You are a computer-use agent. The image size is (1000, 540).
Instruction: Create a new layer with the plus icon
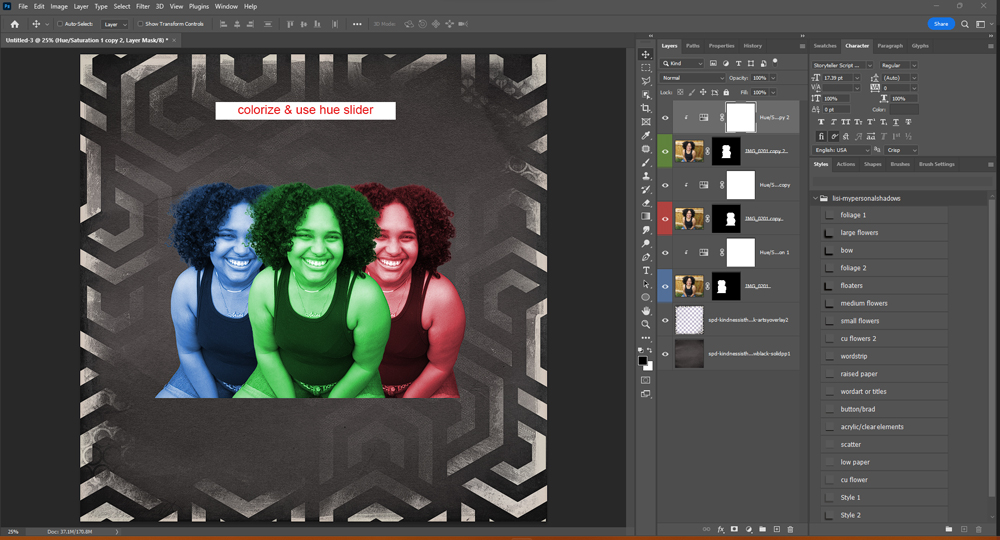click(776, 529)
